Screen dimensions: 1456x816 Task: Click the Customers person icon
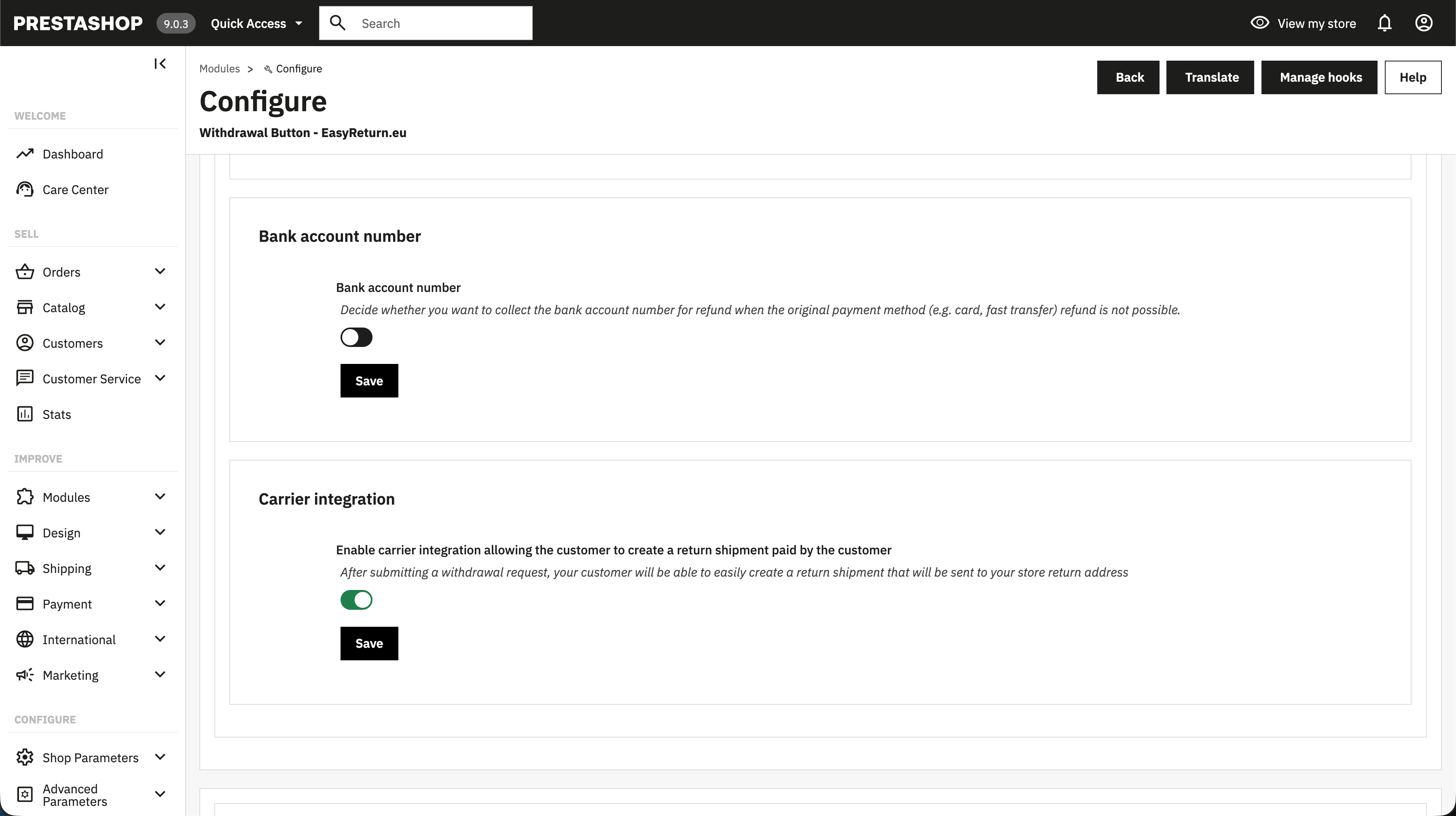pyautogui.click(x=25, y=343)
